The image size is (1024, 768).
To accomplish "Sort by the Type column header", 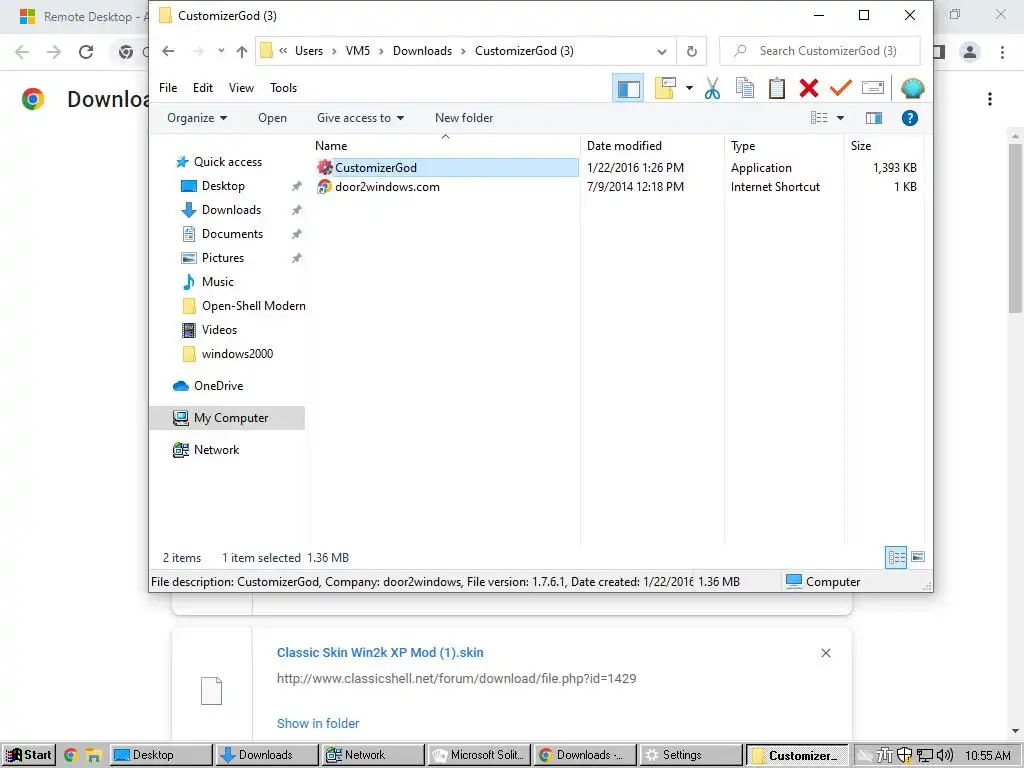I will click(743, 146).
